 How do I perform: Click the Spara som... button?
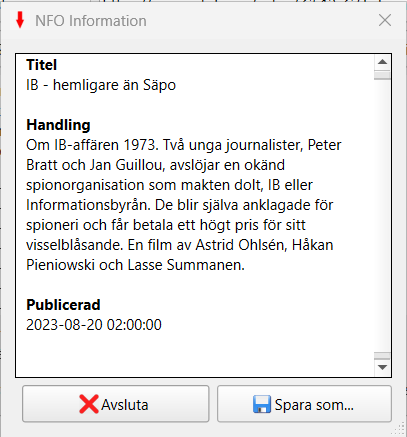pyautogui.click(x=304, y=404)
